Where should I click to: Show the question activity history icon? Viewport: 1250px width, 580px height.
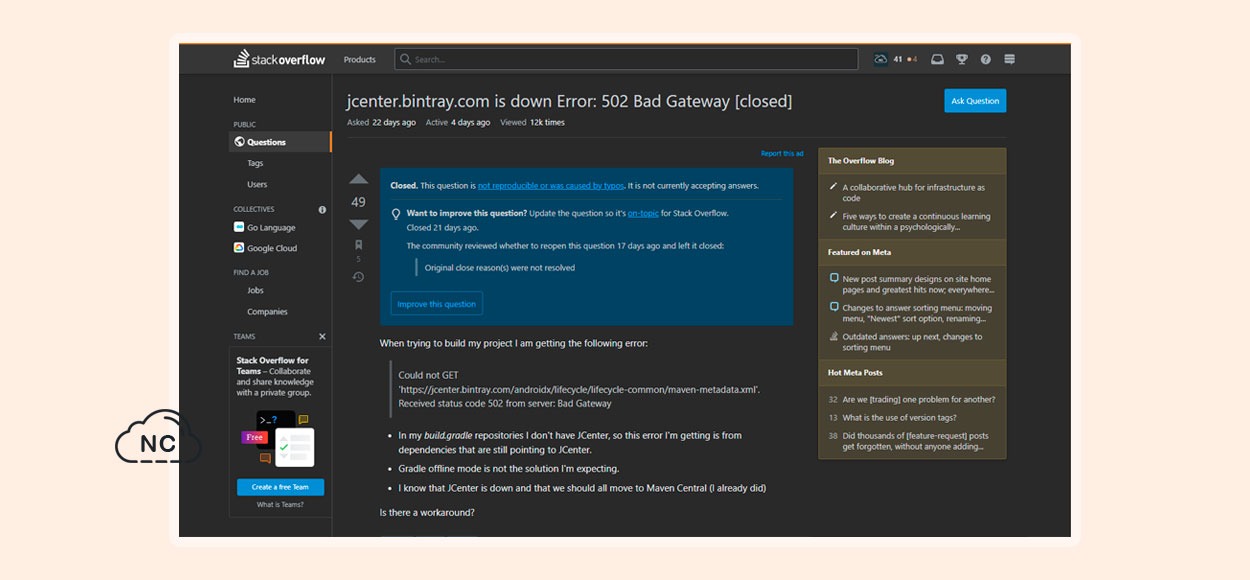click(358, 277)
